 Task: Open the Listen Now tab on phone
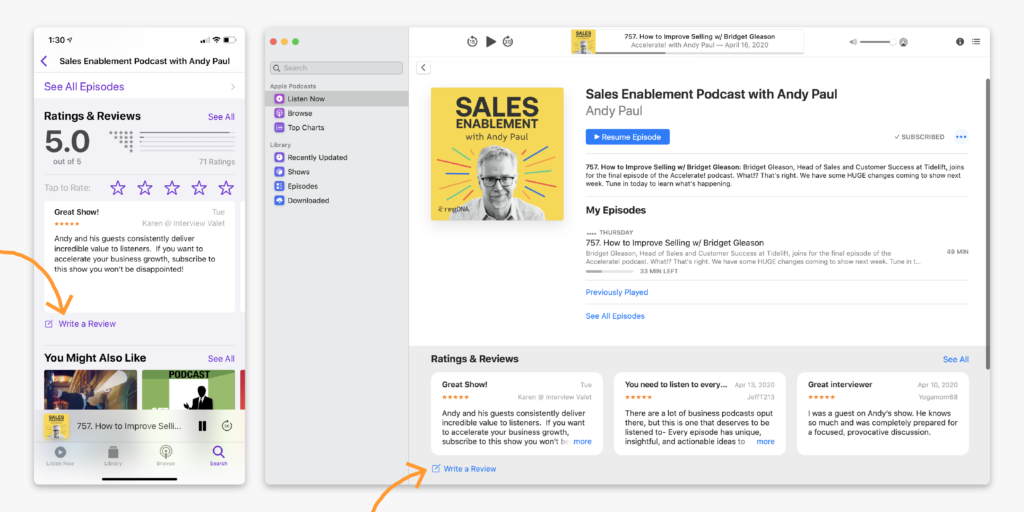pos(60,455)
